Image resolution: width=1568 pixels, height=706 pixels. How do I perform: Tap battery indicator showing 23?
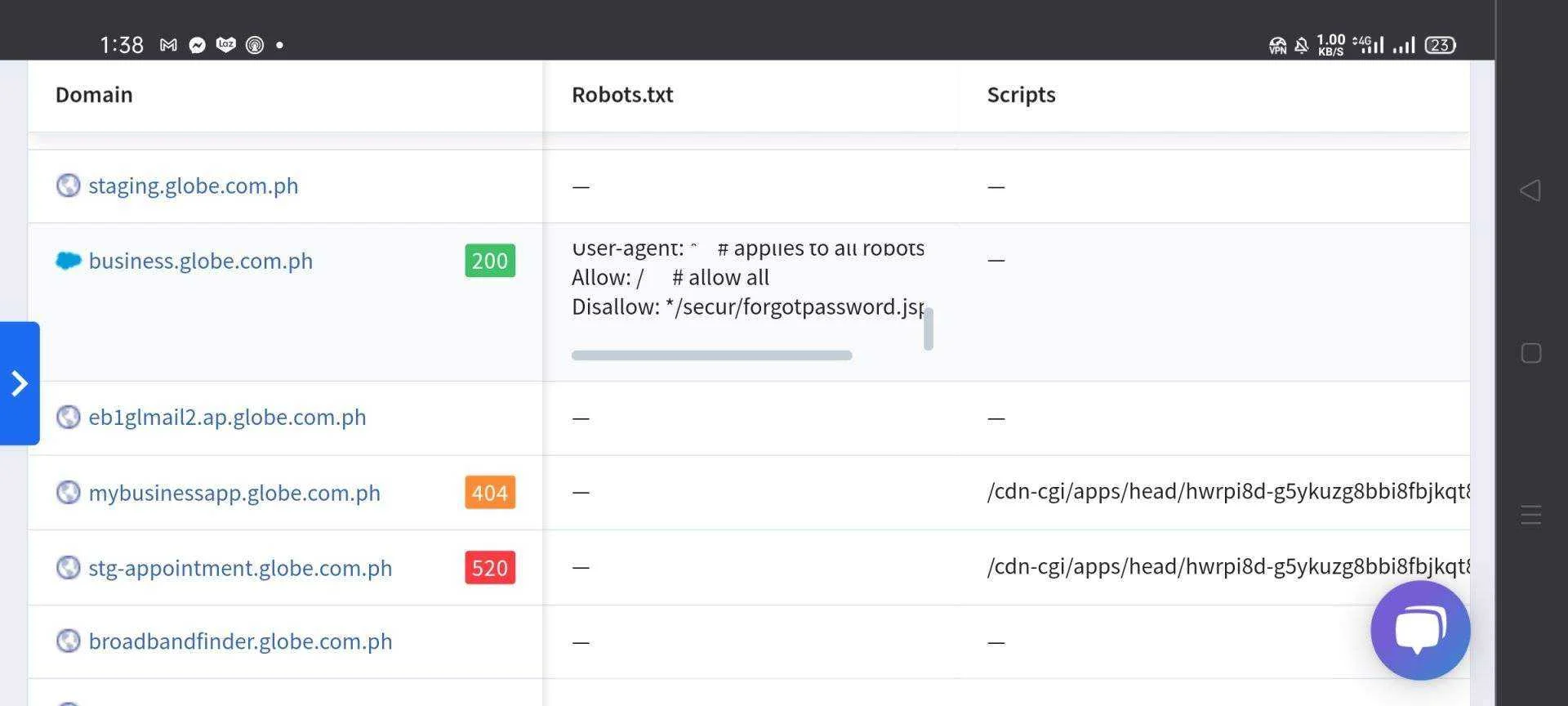[1441, 45]
